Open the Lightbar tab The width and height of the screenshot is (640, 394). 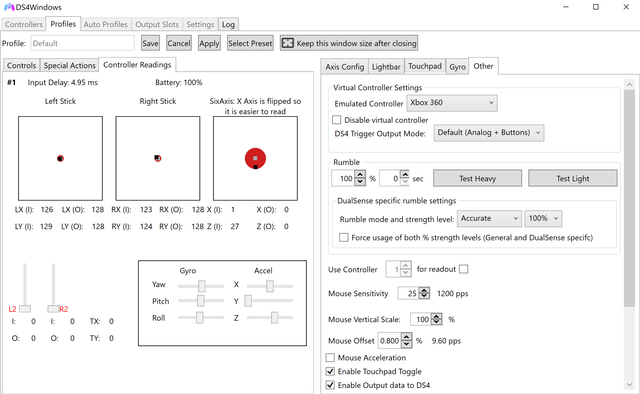386,67
